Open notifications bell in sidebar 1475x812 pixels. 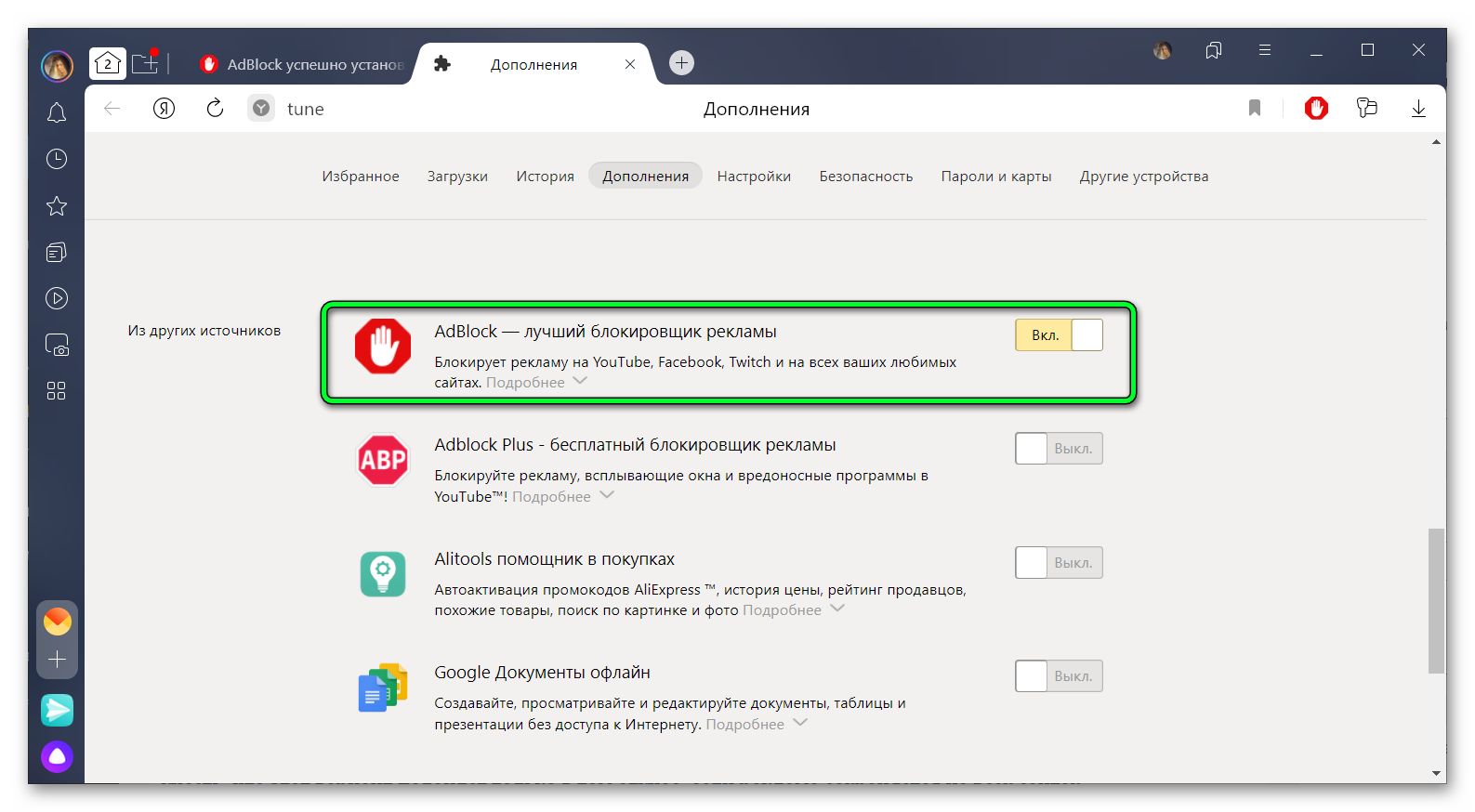point(57,112)
